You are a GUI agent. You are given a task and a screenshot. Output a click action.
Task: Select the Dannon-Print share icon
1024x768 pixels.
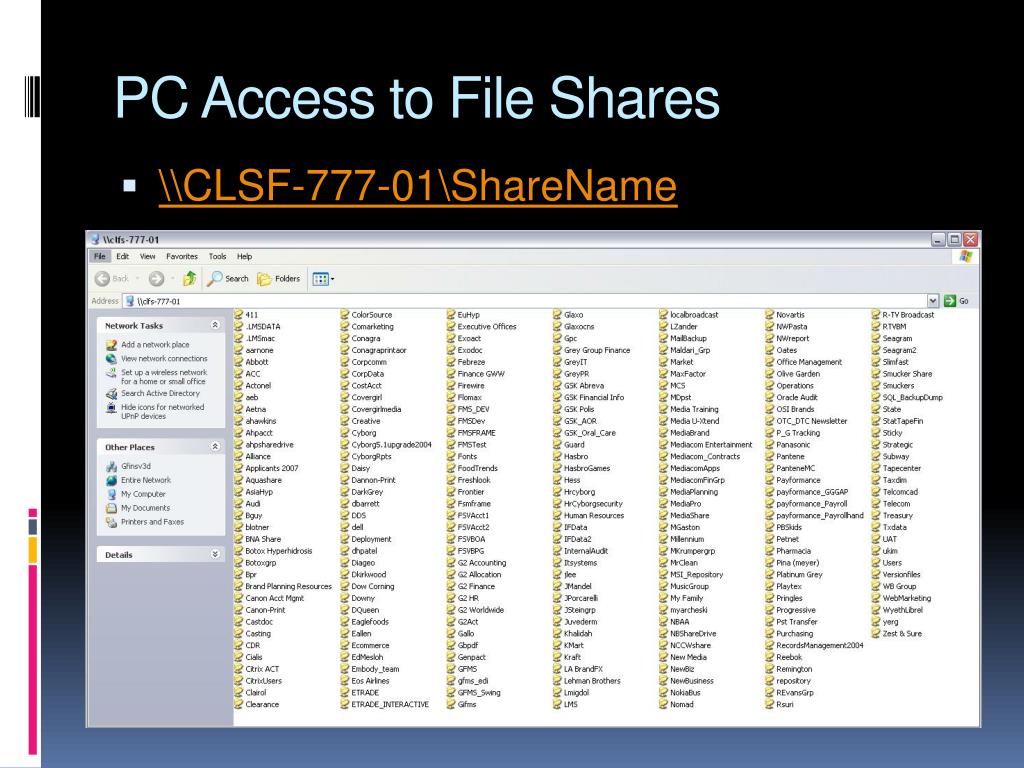click(x=345, y=480)
